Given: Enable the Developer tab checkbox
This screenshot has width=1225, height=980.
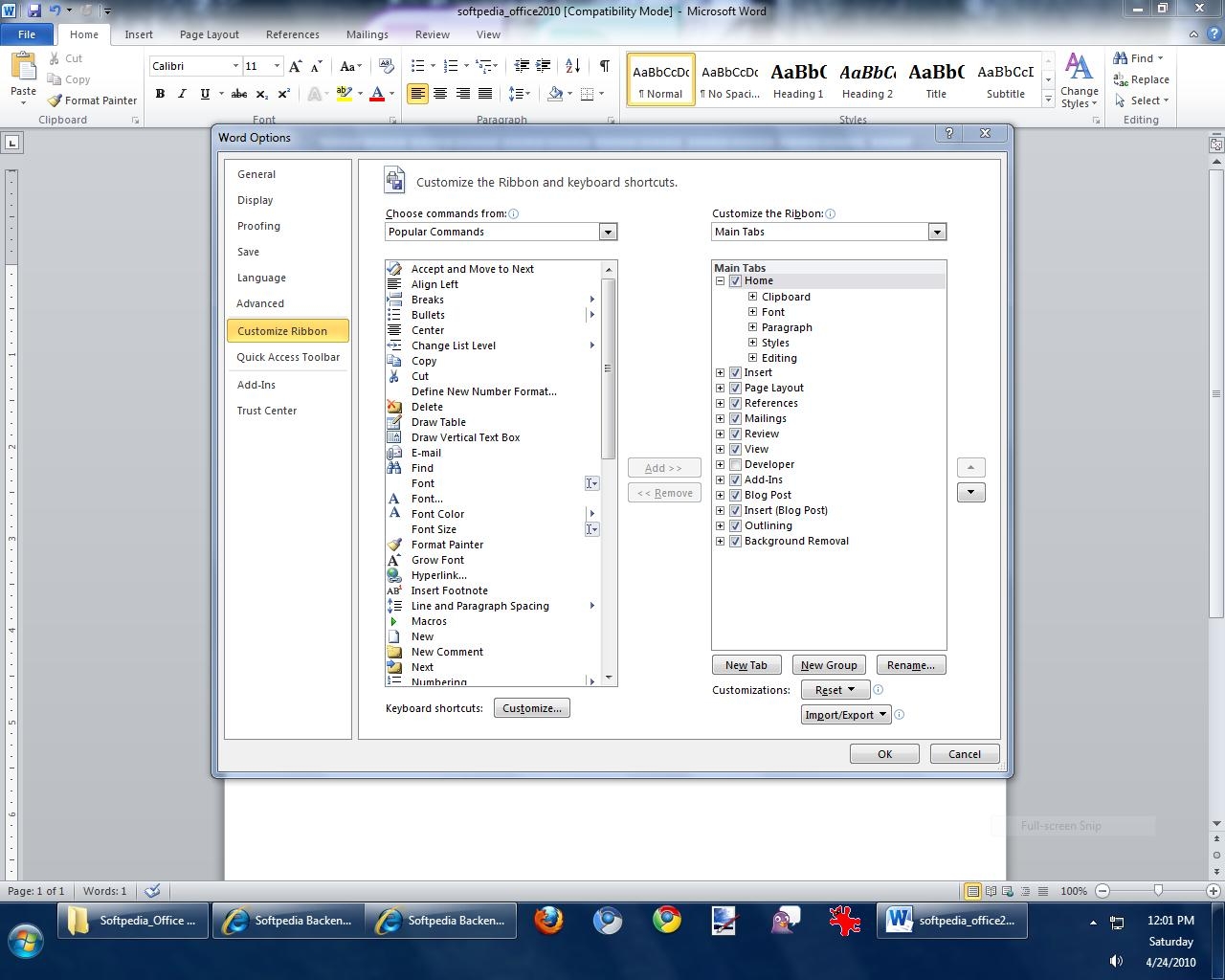Looking at the screenshot, I should (735, 465).
